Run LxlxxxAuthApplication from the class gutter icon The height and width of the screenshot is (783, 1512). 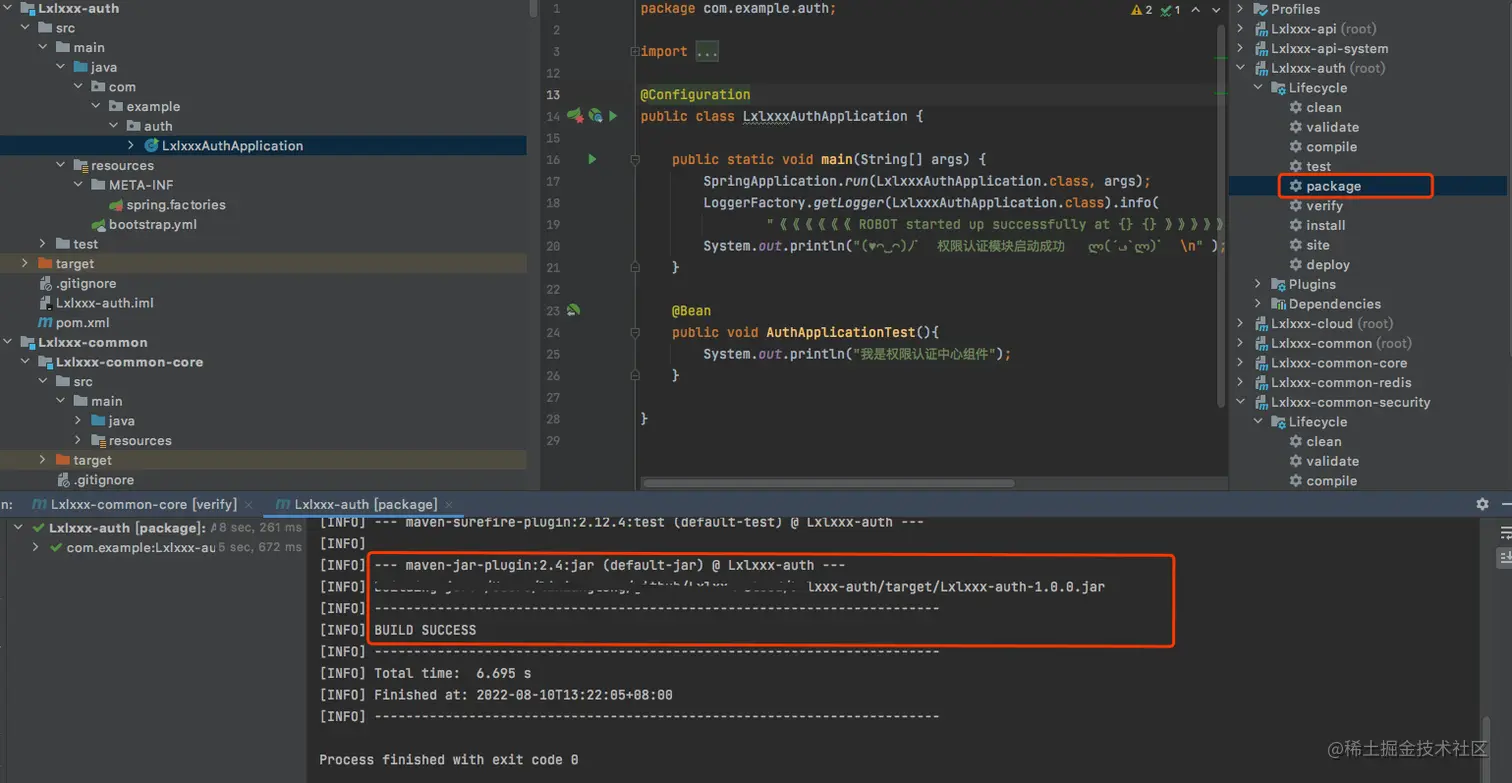tap(613, 116)
